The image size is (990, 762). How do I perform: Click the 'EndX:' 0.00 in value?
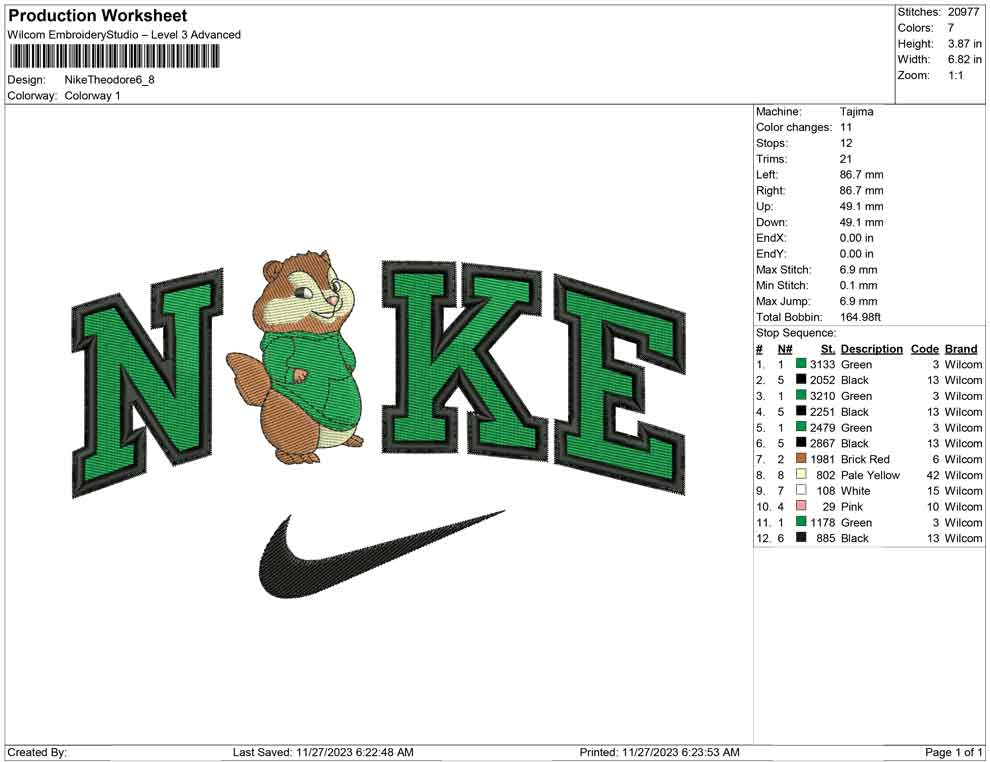click(x=857, y=237)
